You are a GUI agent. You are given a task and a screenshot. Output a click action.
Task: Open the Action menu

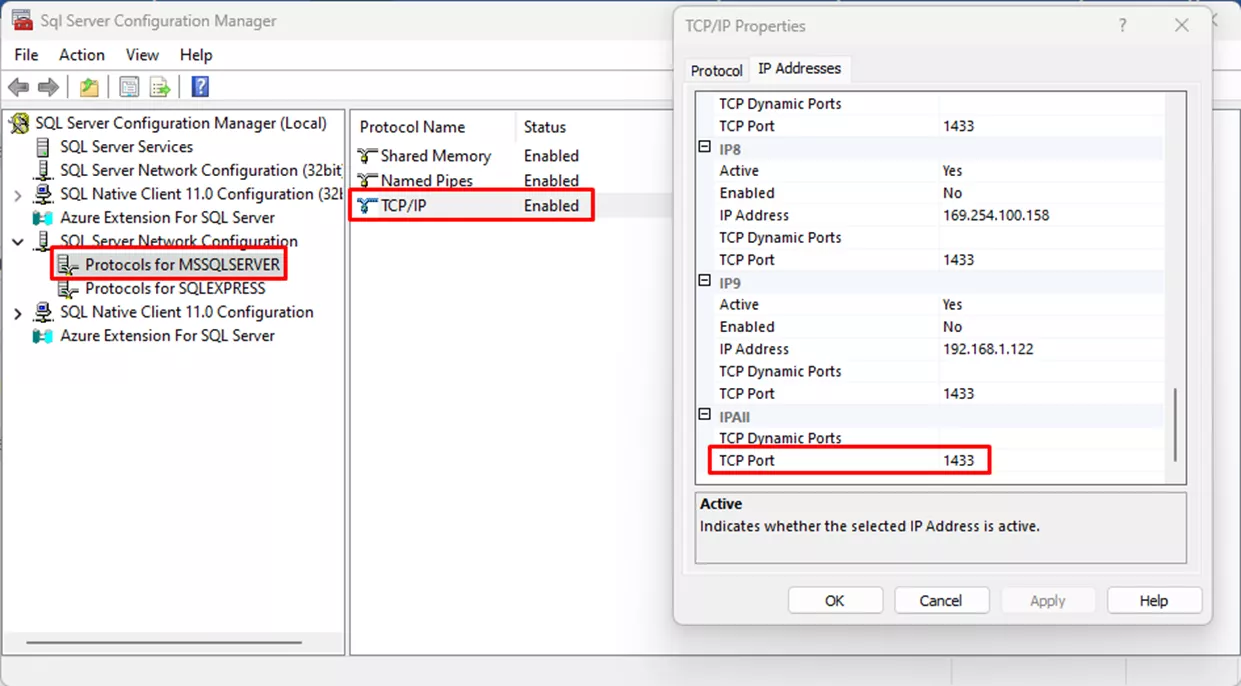81,55
